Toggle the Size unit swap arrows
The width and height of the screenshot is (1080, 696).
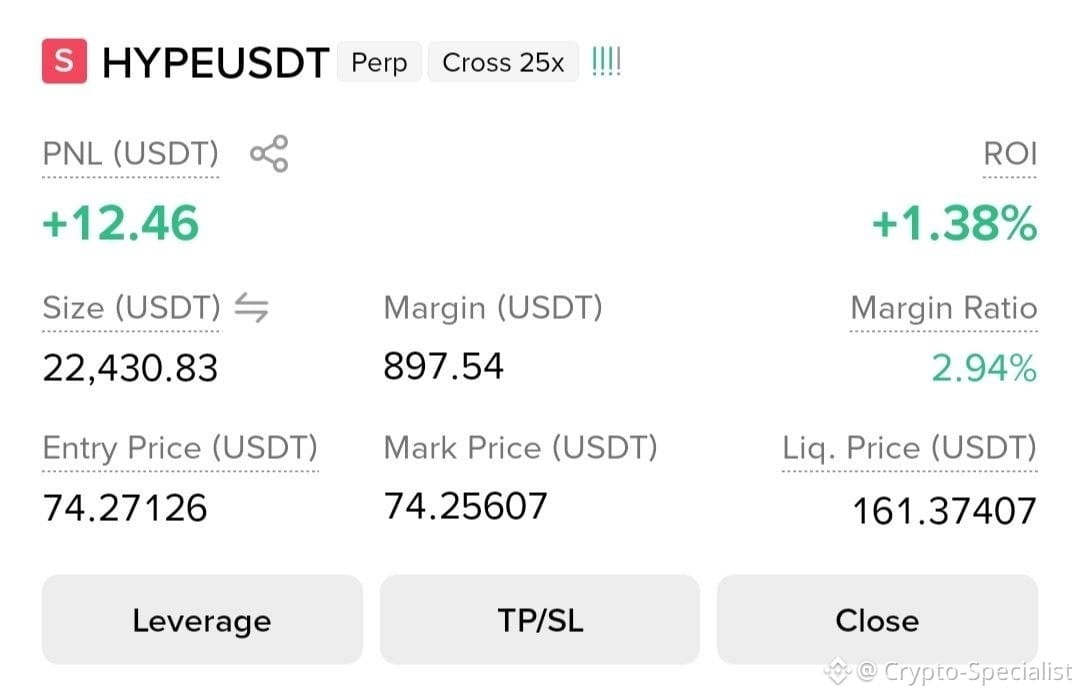point(251,307)
